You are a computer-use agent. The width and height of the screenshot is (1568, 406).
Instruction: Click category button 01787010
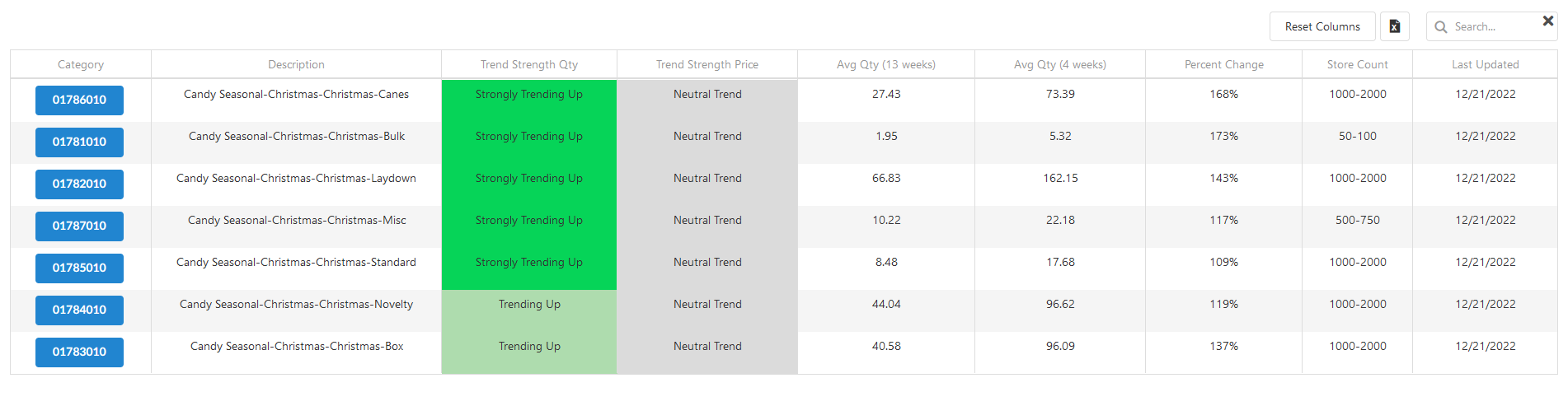click(x=79, y=226)
